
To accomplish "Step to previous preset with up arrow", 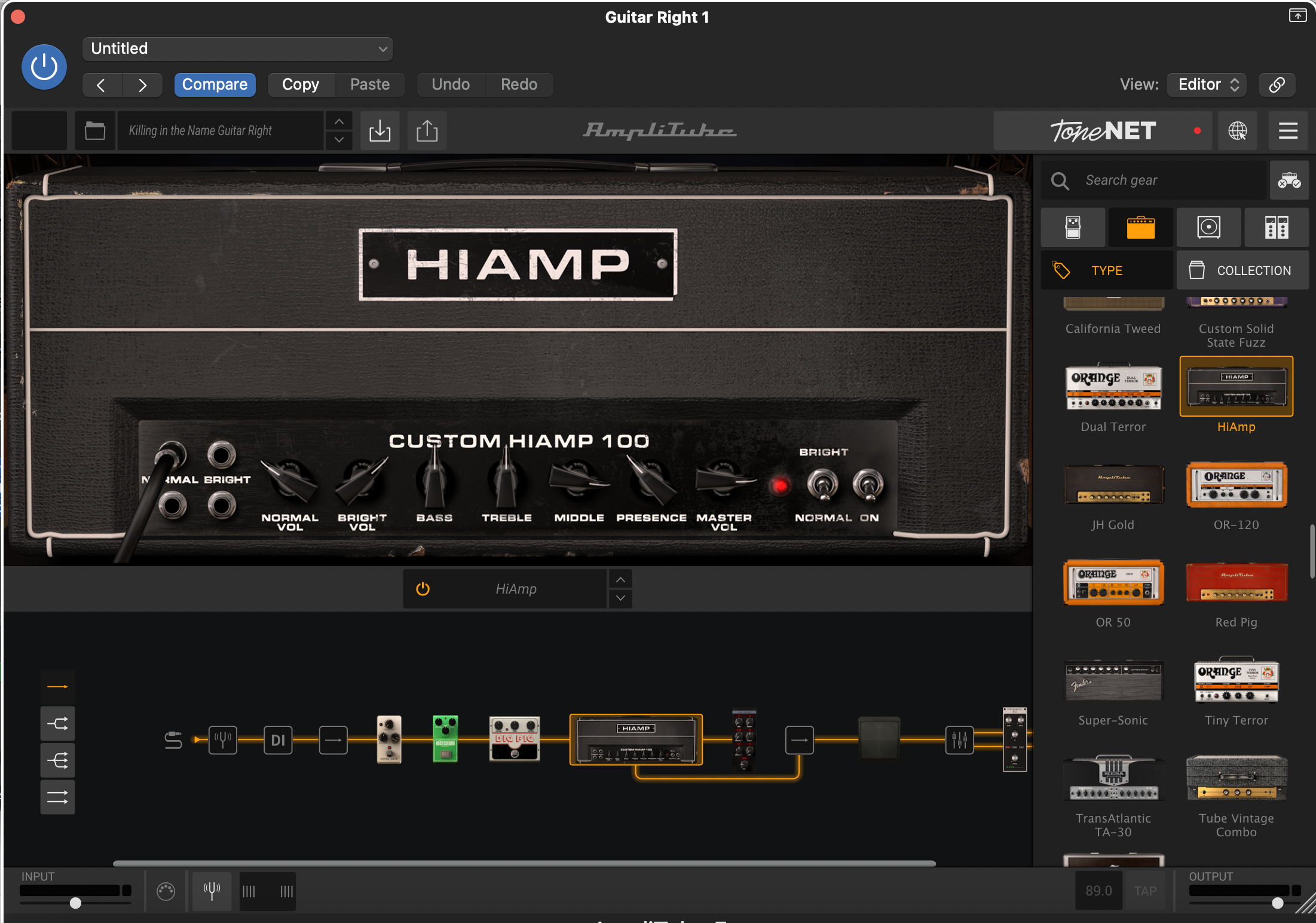I will (339, 121).
